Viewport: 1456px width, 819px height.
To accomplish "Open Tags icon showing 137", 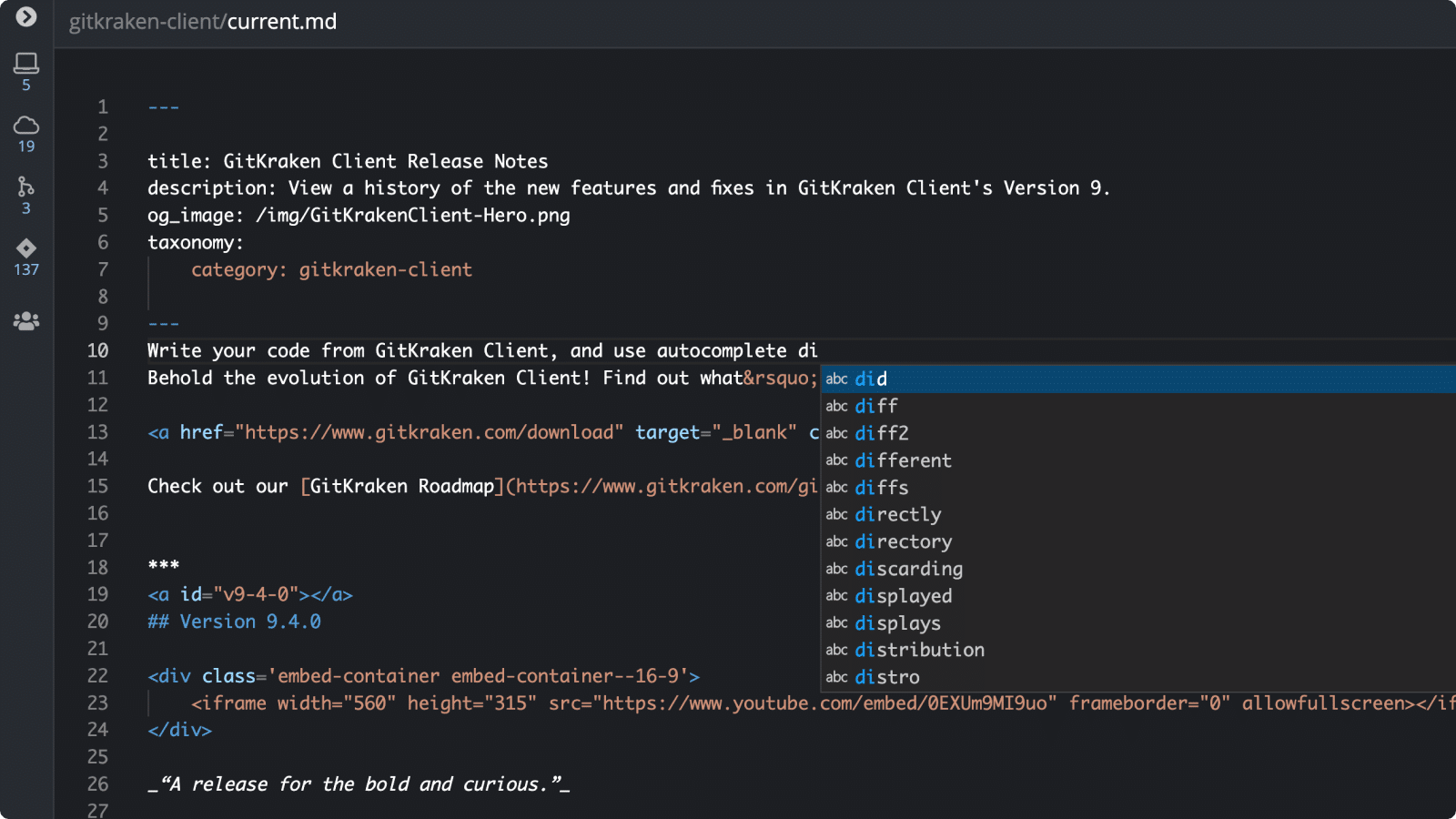I will pyautogui.click(x=26, y=257).
